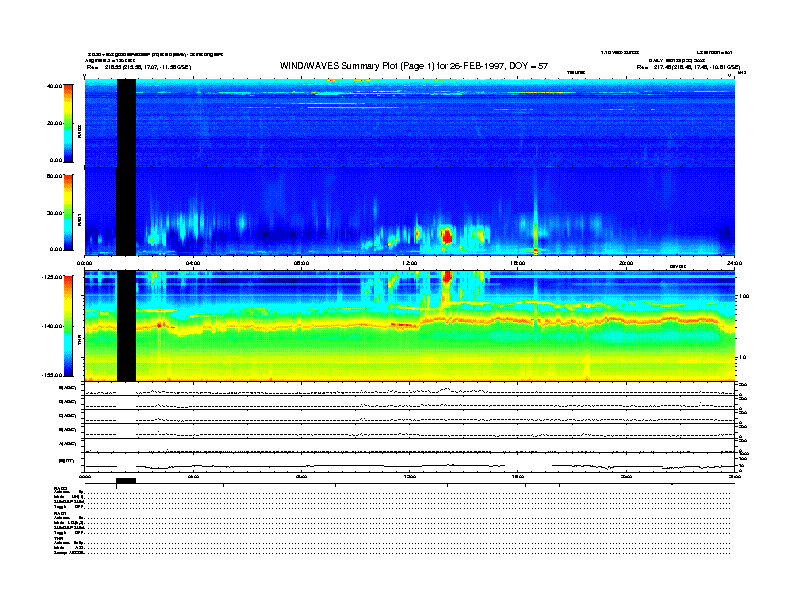Image resolution: width=792 pixels, height=612 pixels.
Task: Click the 60.00 color bar label
Action: [54, 176]
